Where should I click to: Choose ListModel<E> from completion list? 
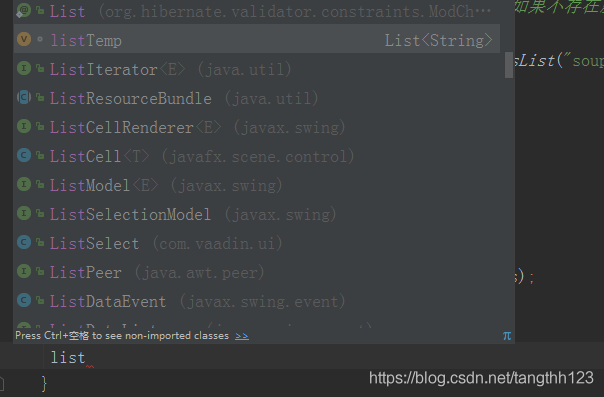pyautogui.click(x=257, y=185)
